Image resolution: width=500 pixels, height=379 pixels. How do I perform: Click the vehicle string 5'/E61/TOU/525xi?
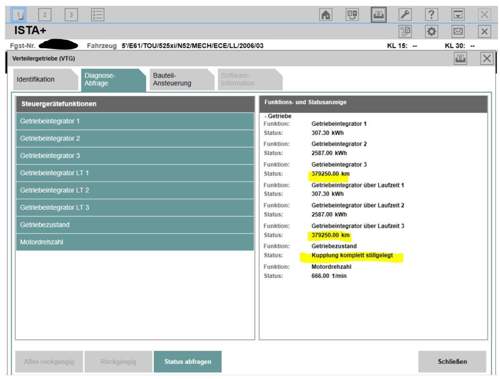tap(192, 46)
